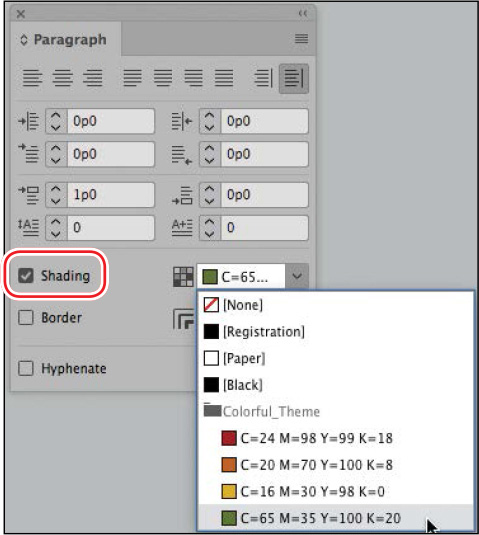Click the left indent field
The image size is (479, 535).
(111, 121)
